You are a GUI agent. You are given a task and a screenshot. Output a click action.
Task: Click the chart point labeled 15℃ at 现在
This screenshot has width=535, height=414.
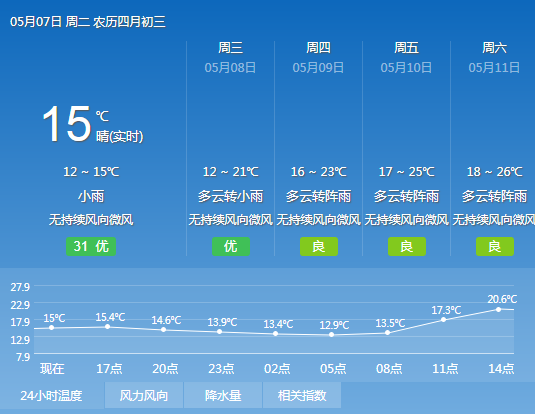(52, 328)
